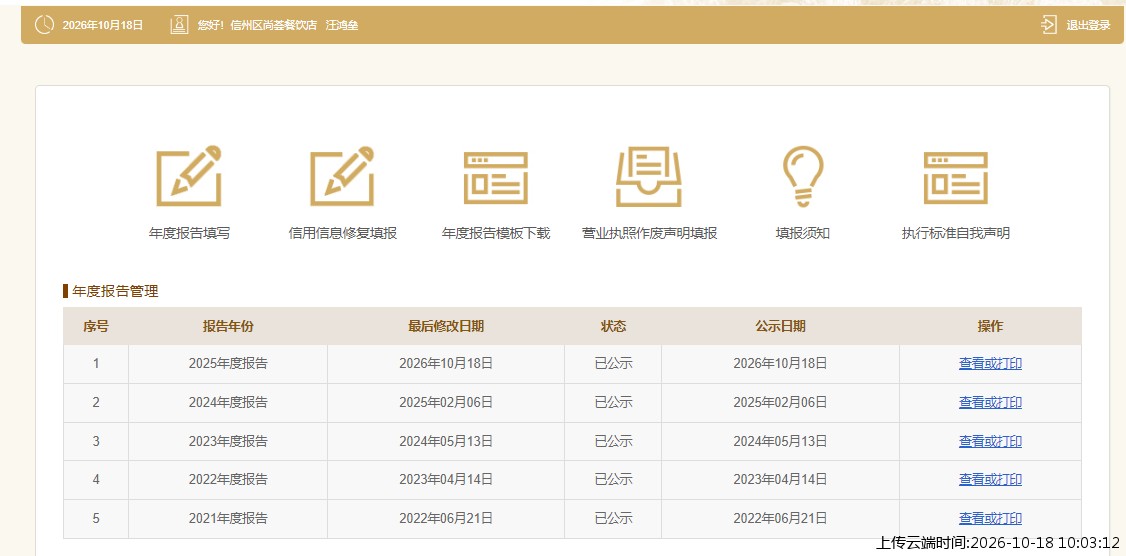Click the 最后修改日期 column header
Screen dimensions: 1126x556
446,326
